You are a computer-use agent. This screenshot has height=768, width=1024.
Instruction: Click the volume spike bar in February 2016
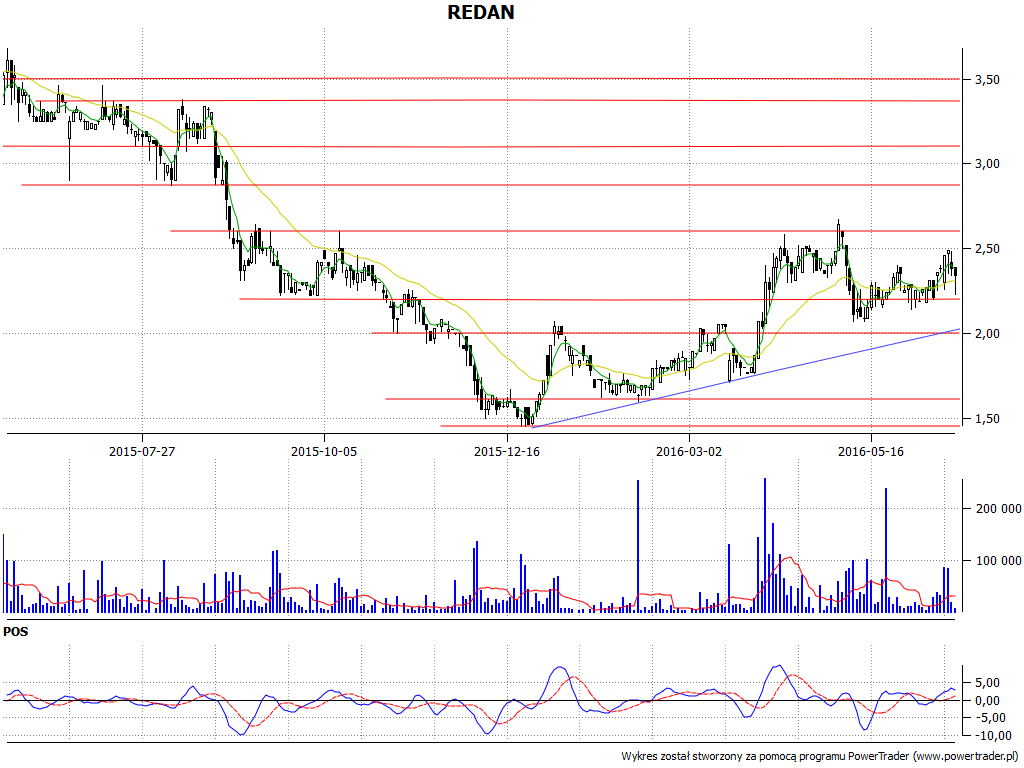tap(638, 547)
